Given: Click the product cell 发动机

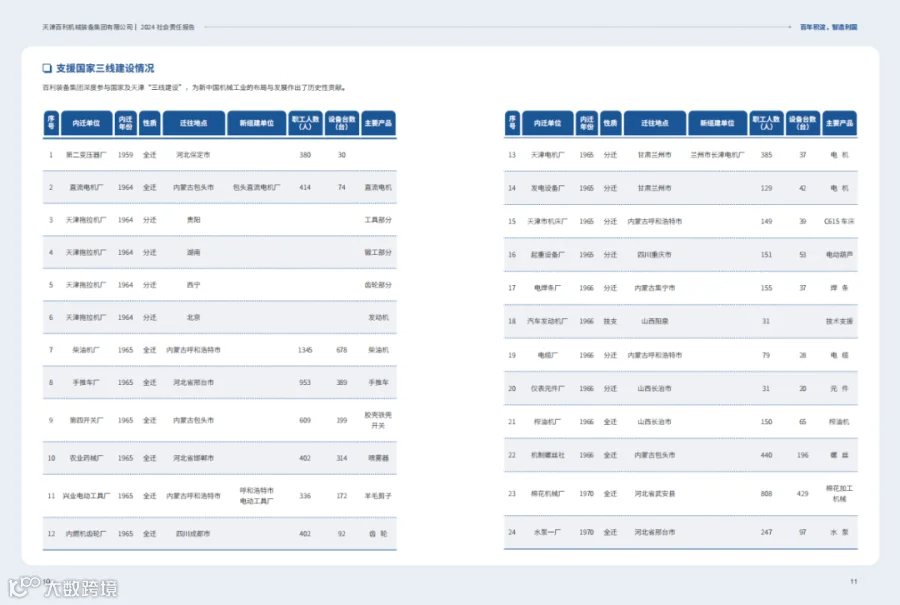Looking at the screenshot, I should (378, 317).
